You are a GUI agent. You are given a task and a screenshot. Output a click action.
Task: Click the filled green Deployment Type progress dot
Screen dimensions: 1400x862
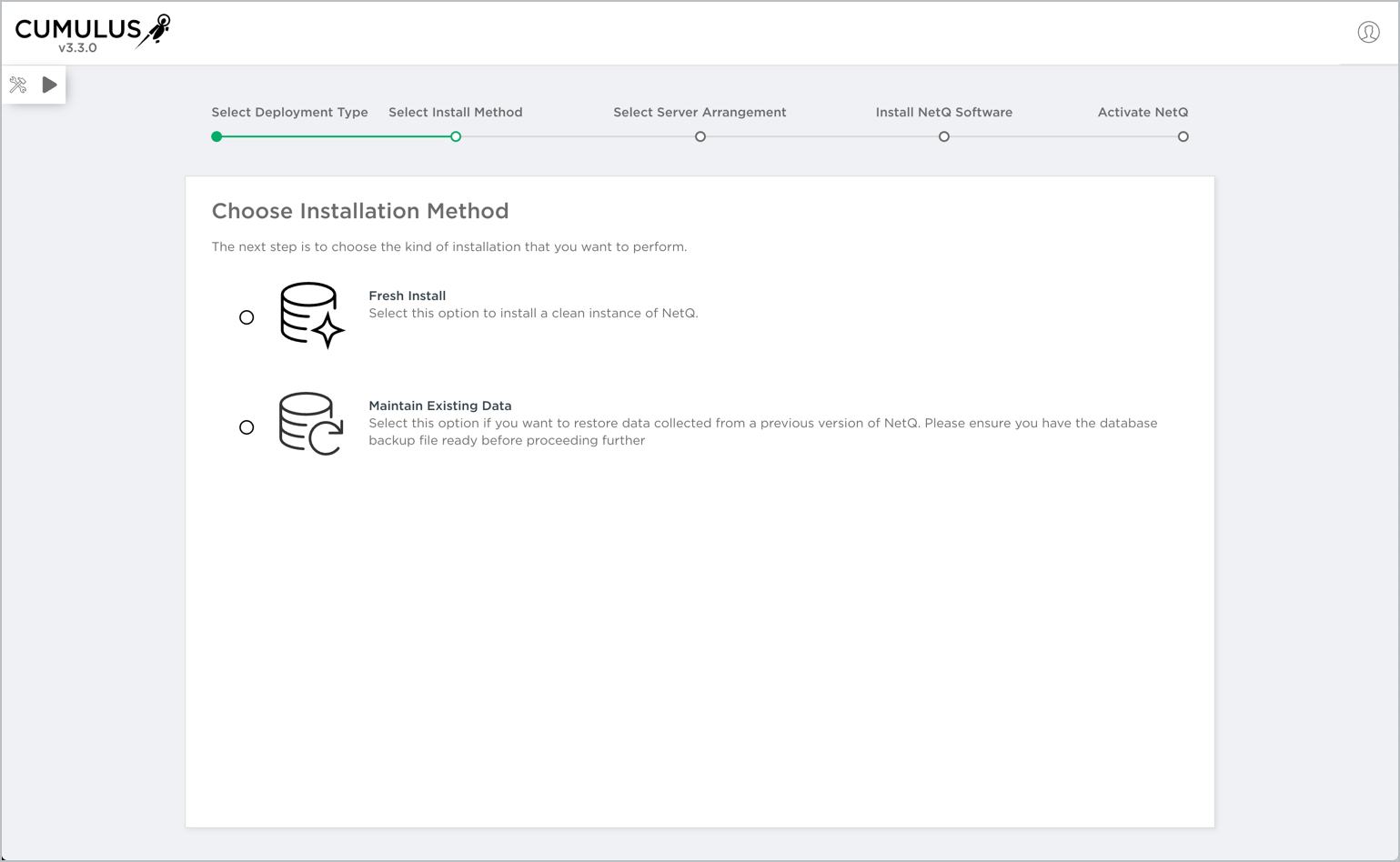217,137
